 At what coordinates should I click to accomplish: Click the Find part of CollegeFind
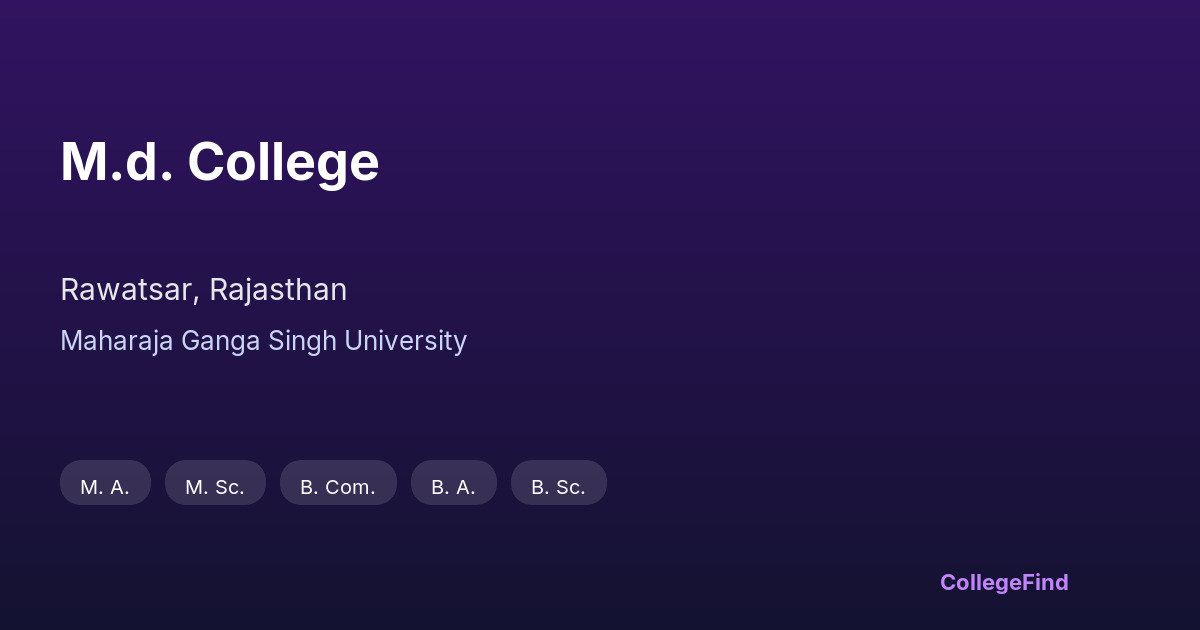[x=1044, y=582]
